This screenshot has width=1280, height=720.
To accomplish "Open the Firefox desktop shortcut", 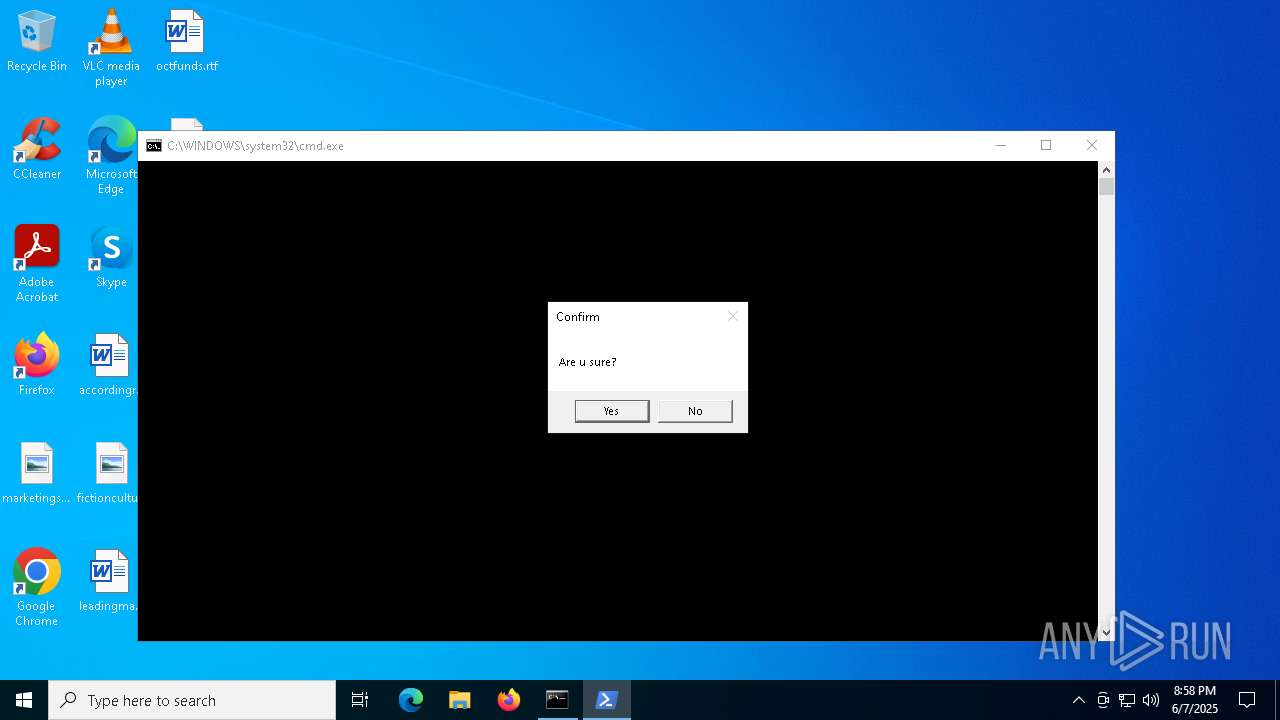I will click(37, 365).
